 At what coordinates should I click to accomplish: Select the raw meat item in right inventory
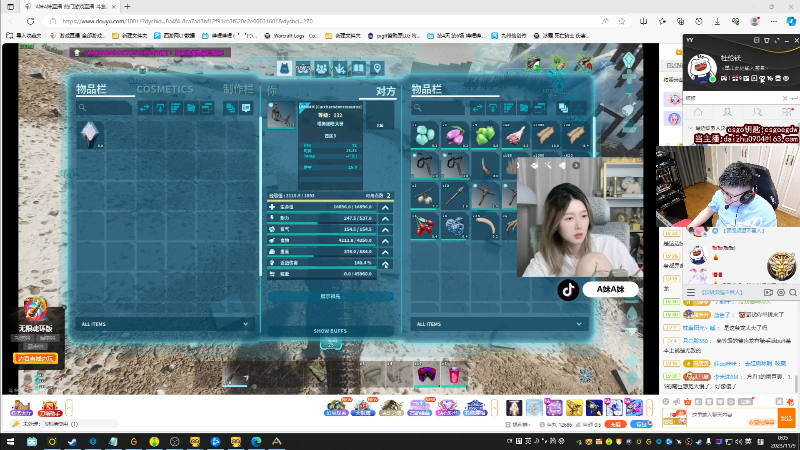click(x=515, y=135)
